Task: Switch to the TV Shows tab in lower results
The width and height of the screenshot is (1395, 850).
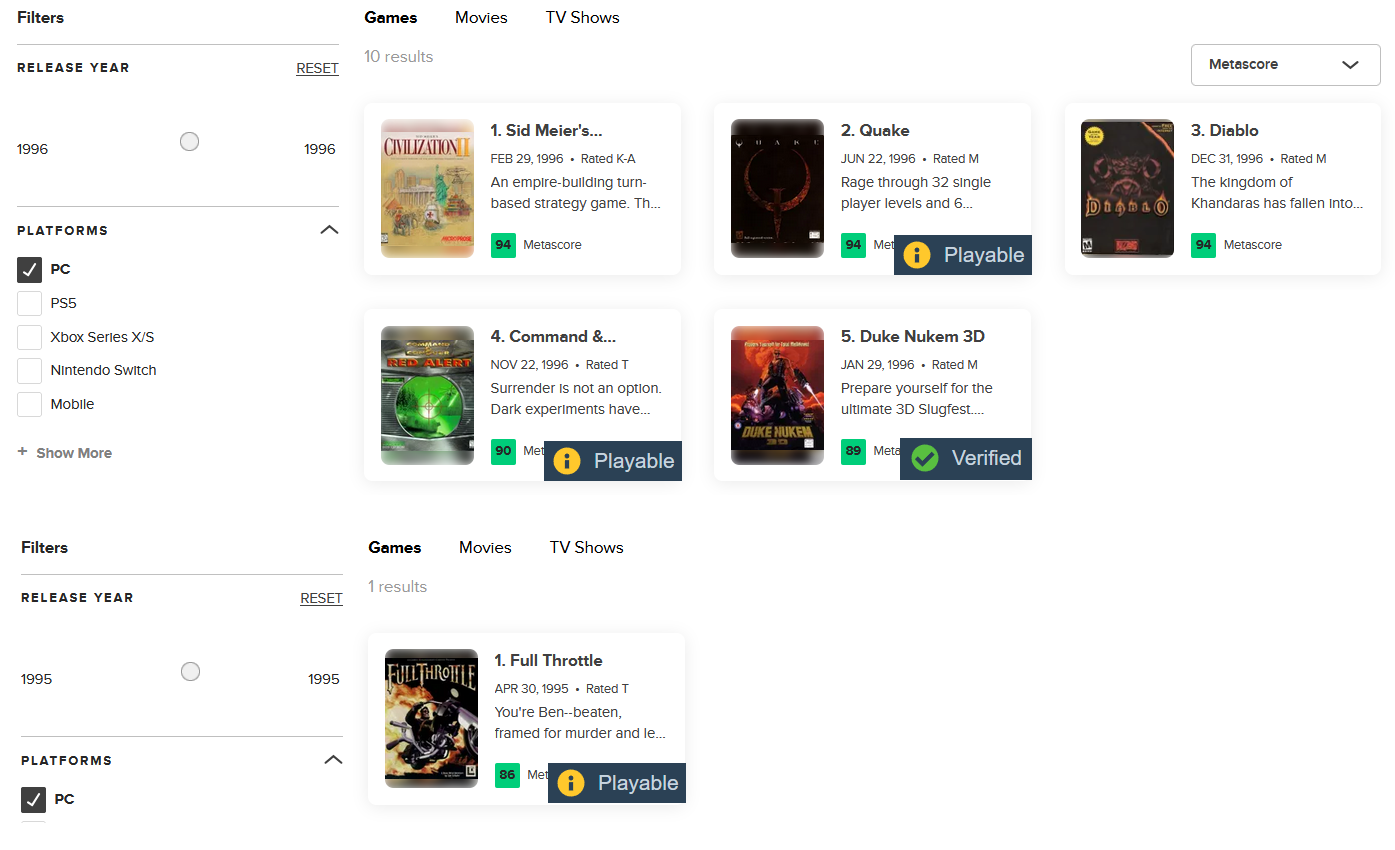Action: [x=586, y=548]
